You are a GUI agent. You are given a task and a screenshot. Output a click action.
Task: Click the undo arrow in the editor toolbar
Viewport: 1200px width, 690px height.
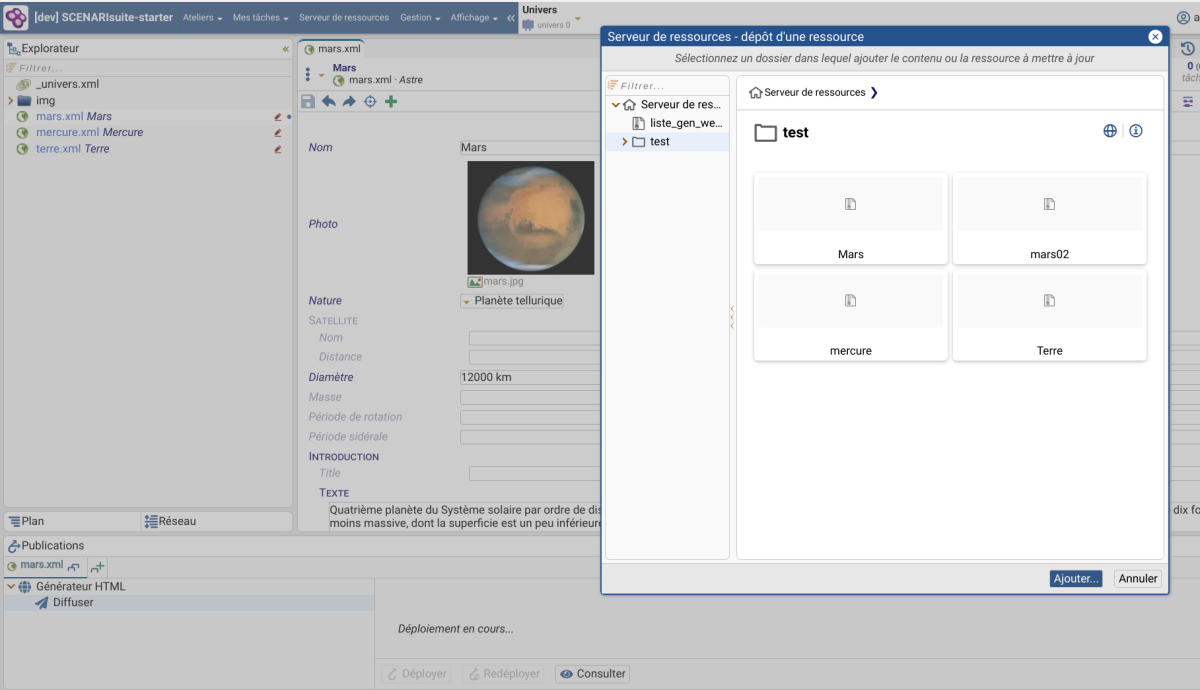[328, 102]
